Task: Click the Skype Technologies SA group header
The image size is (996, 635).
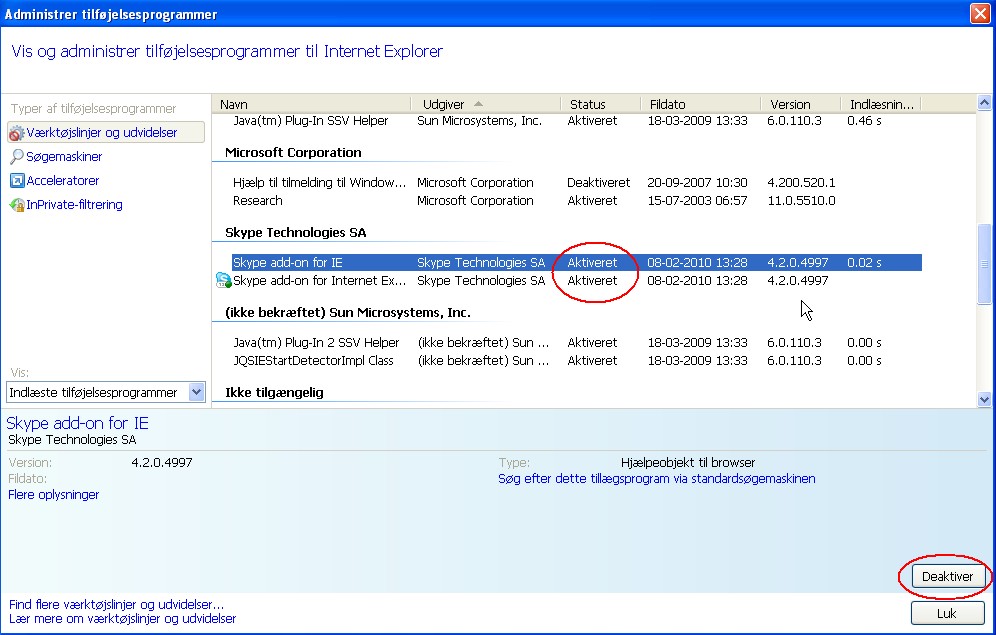Action: pyautogui.click(x=295, y=232)
